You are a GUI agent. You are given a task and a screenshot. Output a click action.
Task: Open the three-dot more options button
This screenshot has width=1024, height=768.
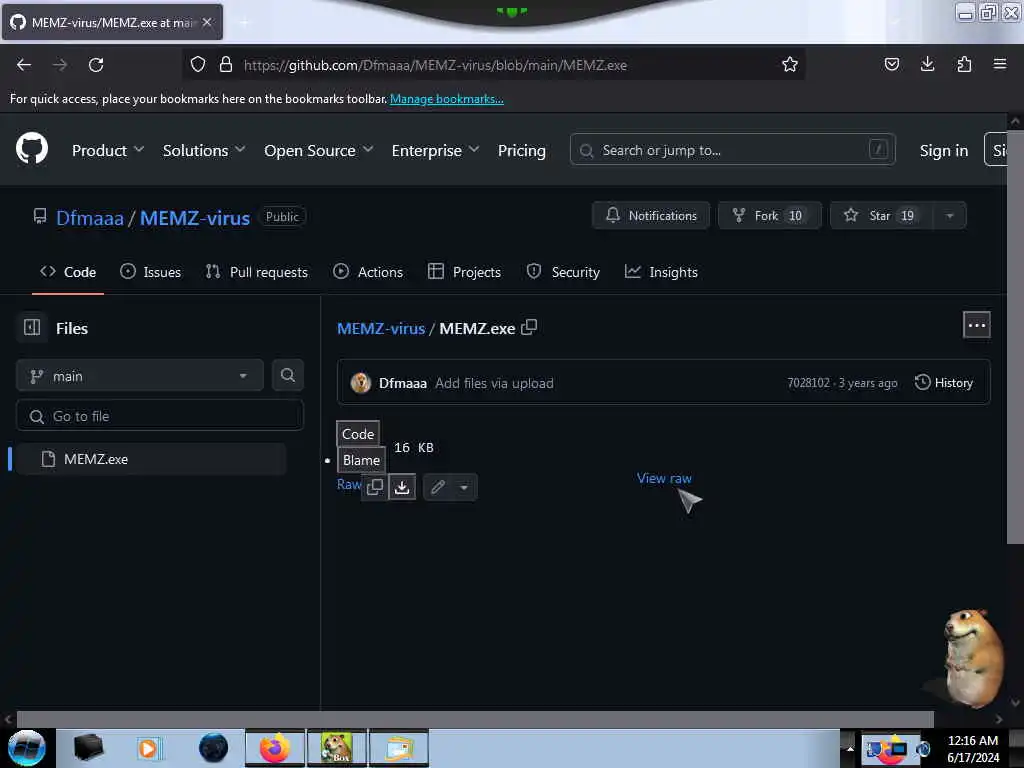click(976, 325)
